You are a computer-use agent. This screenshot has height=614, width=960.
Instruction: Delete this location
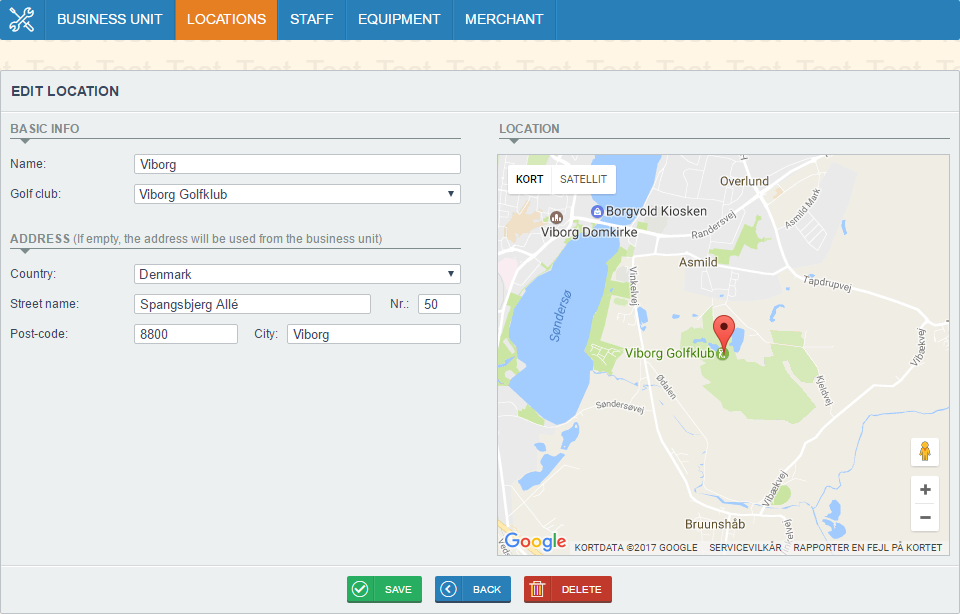(x=567, y=589)
